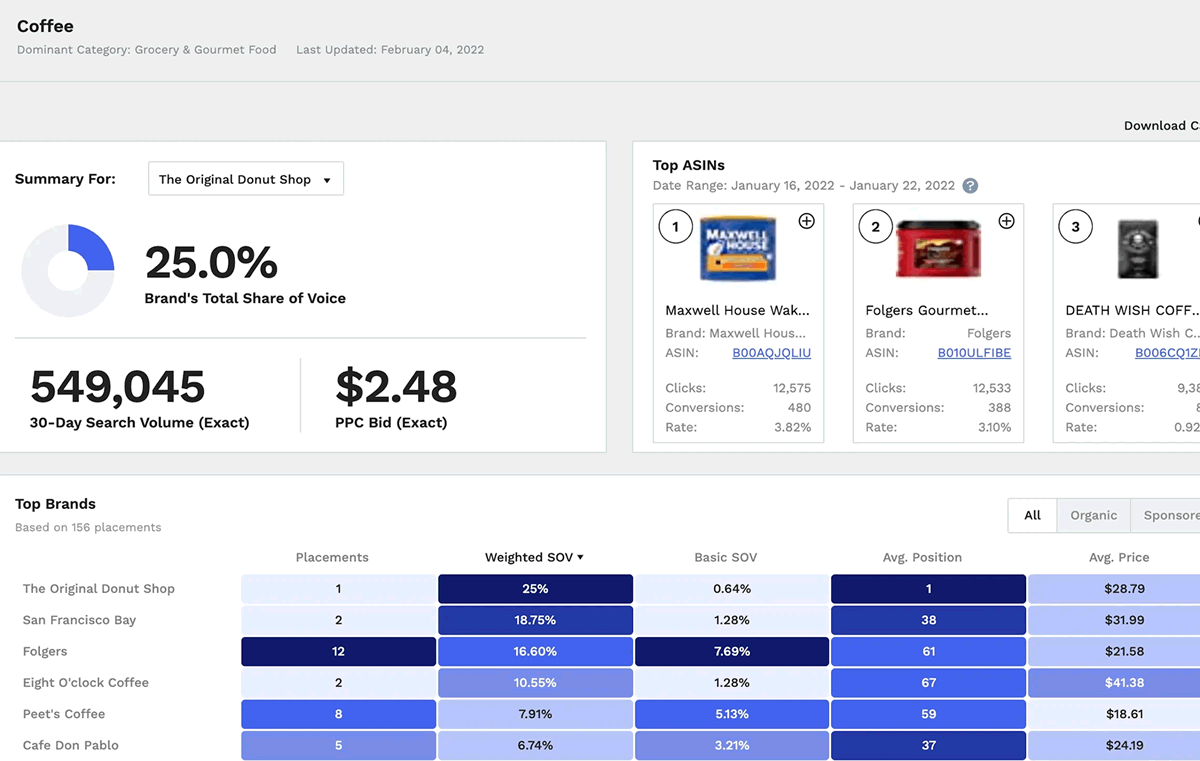This screenshot has height=761, width=1200.
Task: Click the 25% Weighted SOV cell
Action: pos(535,589)
